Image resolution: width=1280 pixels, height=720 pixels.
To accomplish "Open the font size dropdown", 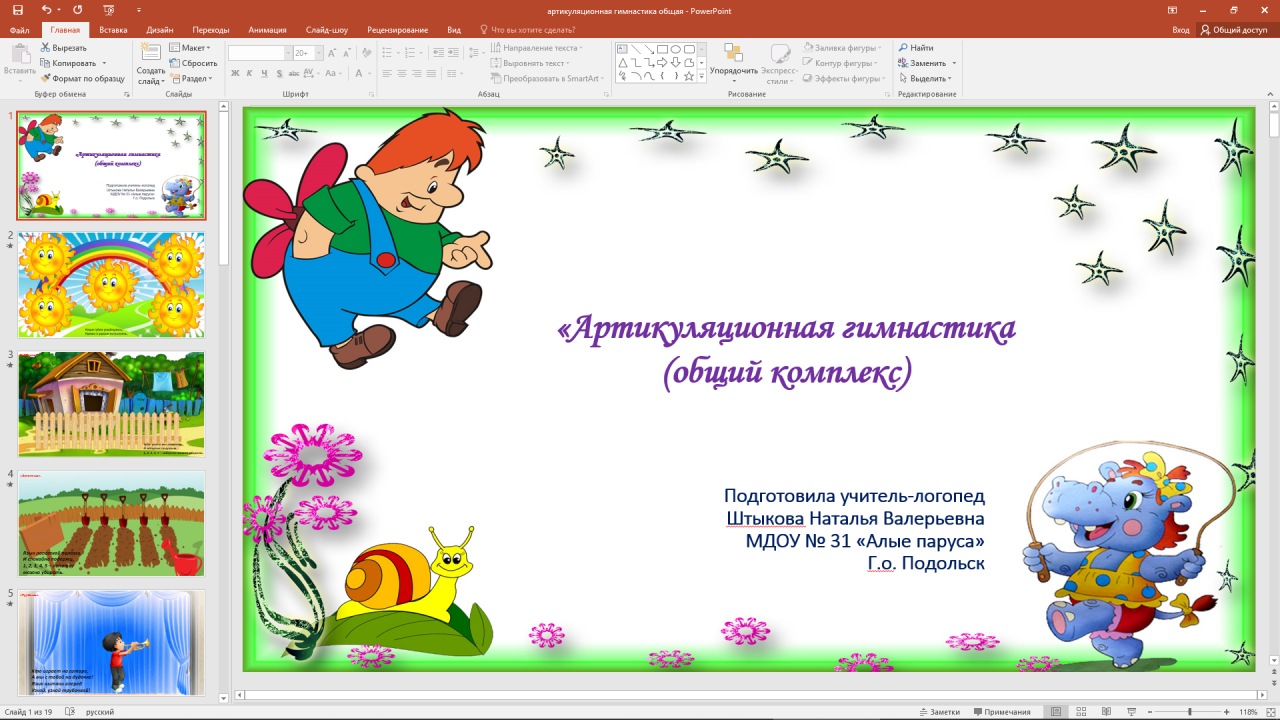I will [x=319, y=52].
